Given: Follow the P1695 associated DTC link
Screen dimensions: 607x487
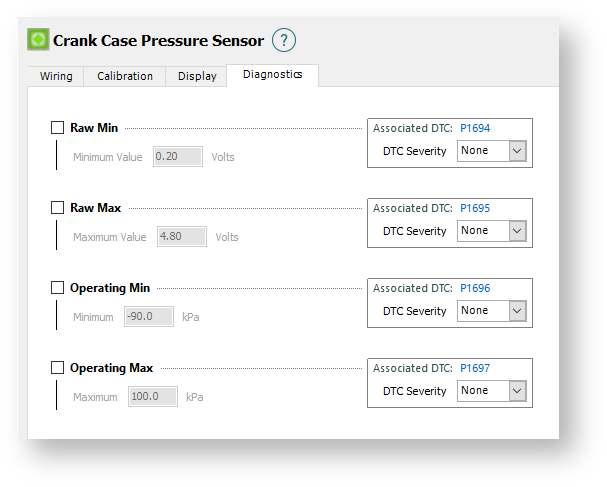Looking at the screenshot, I should click(474, 208).
